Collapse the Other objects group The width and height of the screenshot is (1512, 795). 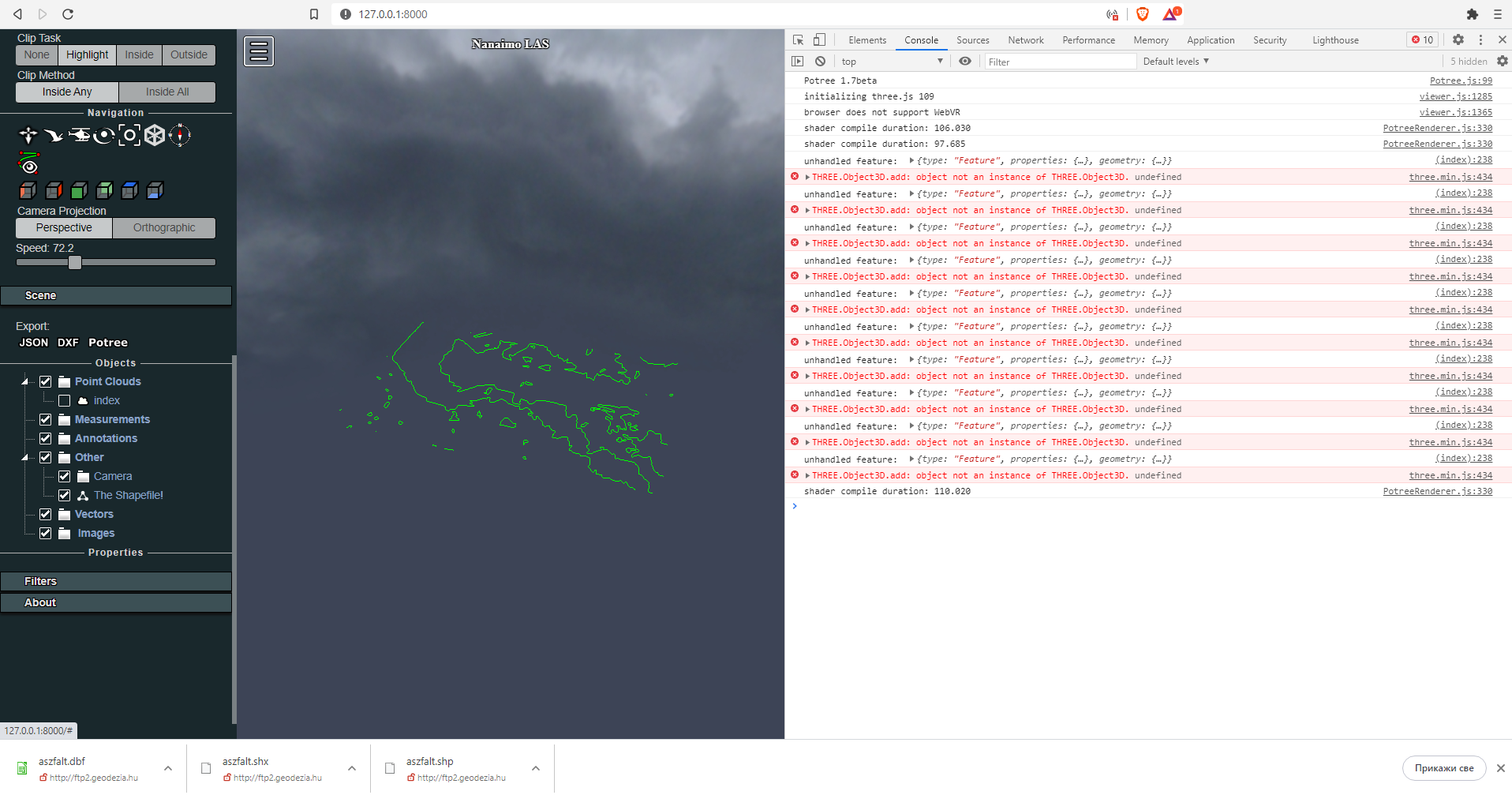click(x=24, y=457)
